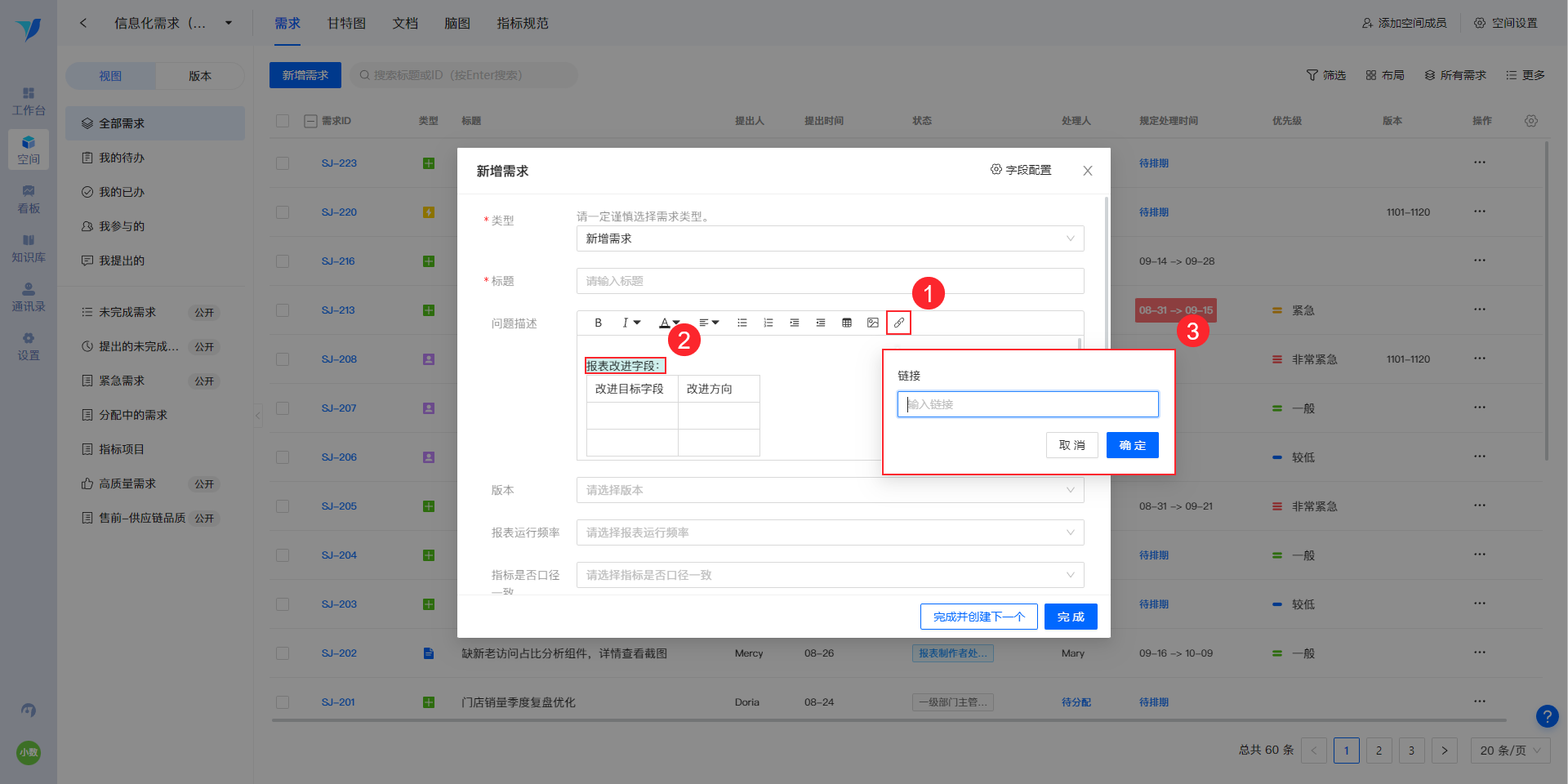The image size is (1568, 784).
Task: Check the SJ-220 row checkbox
Action: [283, 212]
